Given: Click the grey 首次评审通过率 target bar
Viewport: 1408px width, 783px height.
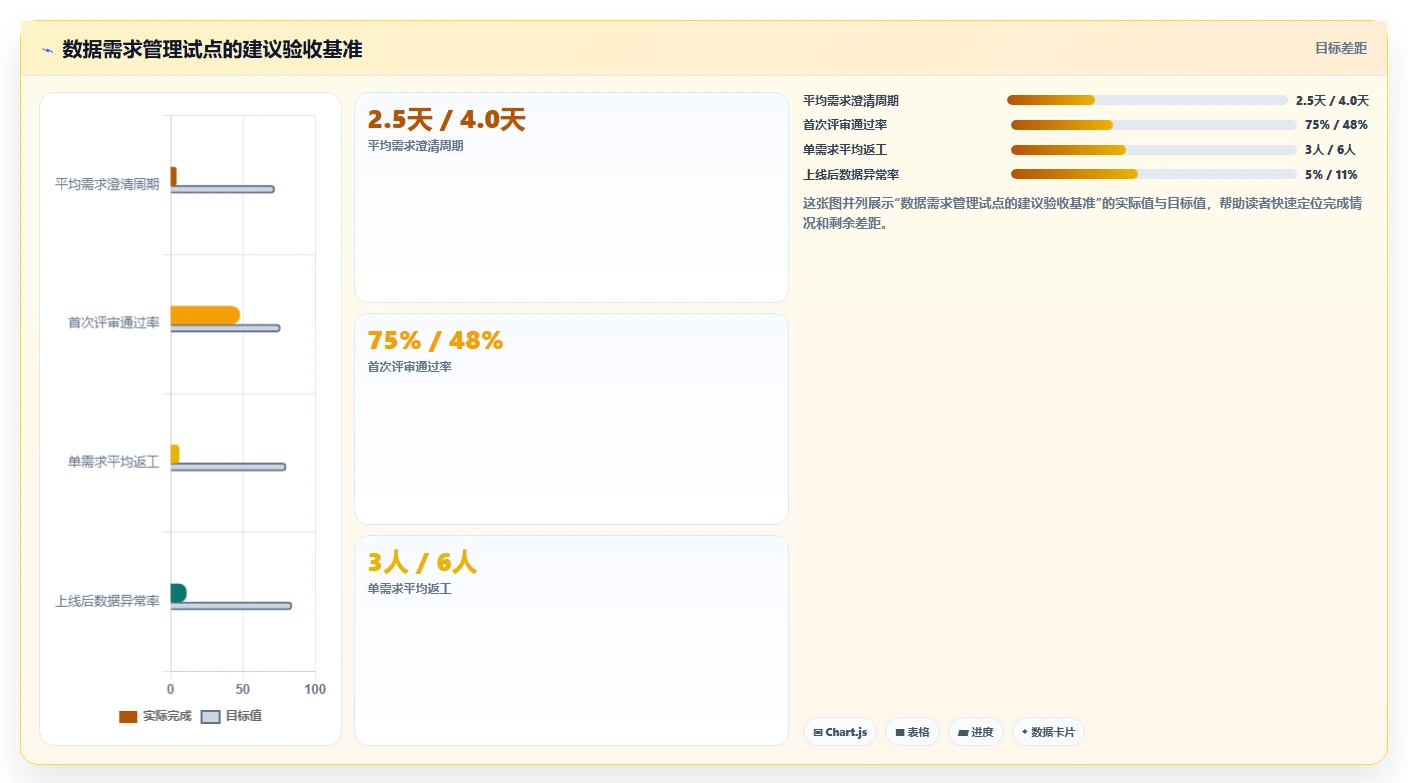Looking at the screenshot, I should point(225,328).
